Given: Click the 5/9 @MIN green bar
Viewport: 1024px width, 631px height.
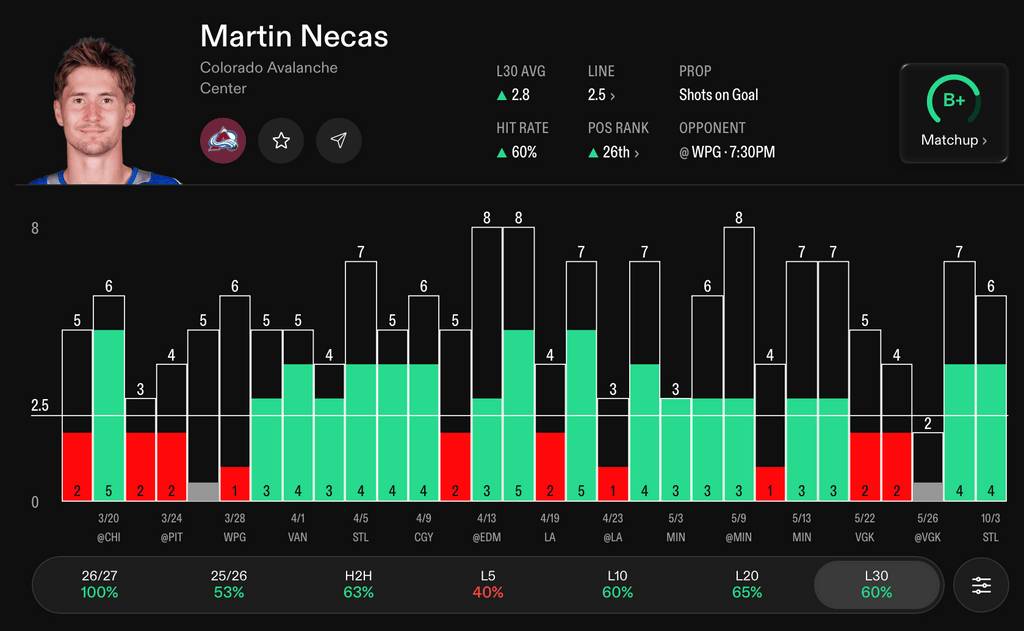Looking at the screenshot, I should 739,449.
